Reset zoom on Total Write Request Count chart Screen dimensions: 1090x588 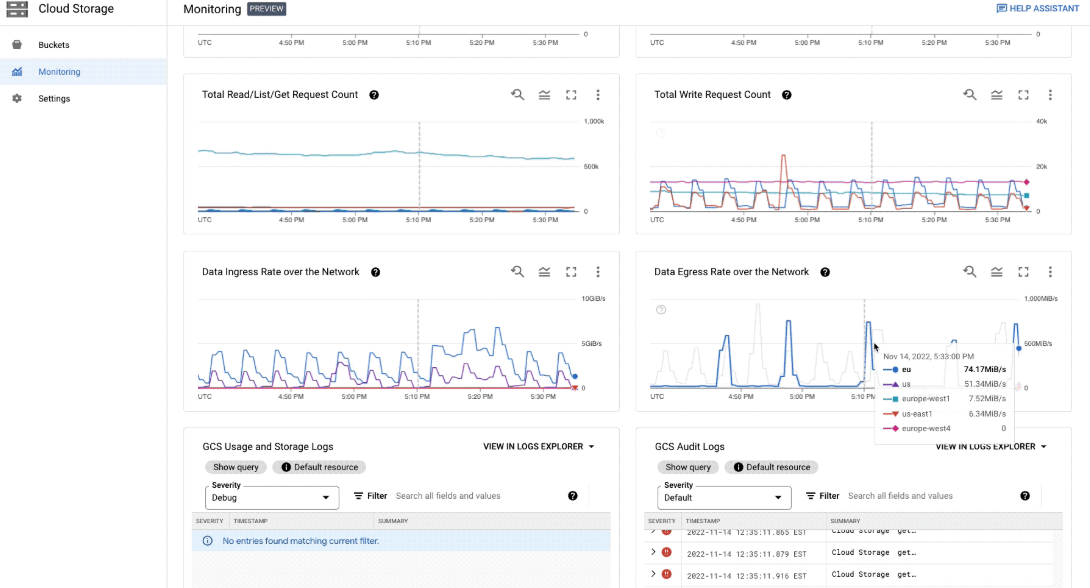[x=969, y=94]
